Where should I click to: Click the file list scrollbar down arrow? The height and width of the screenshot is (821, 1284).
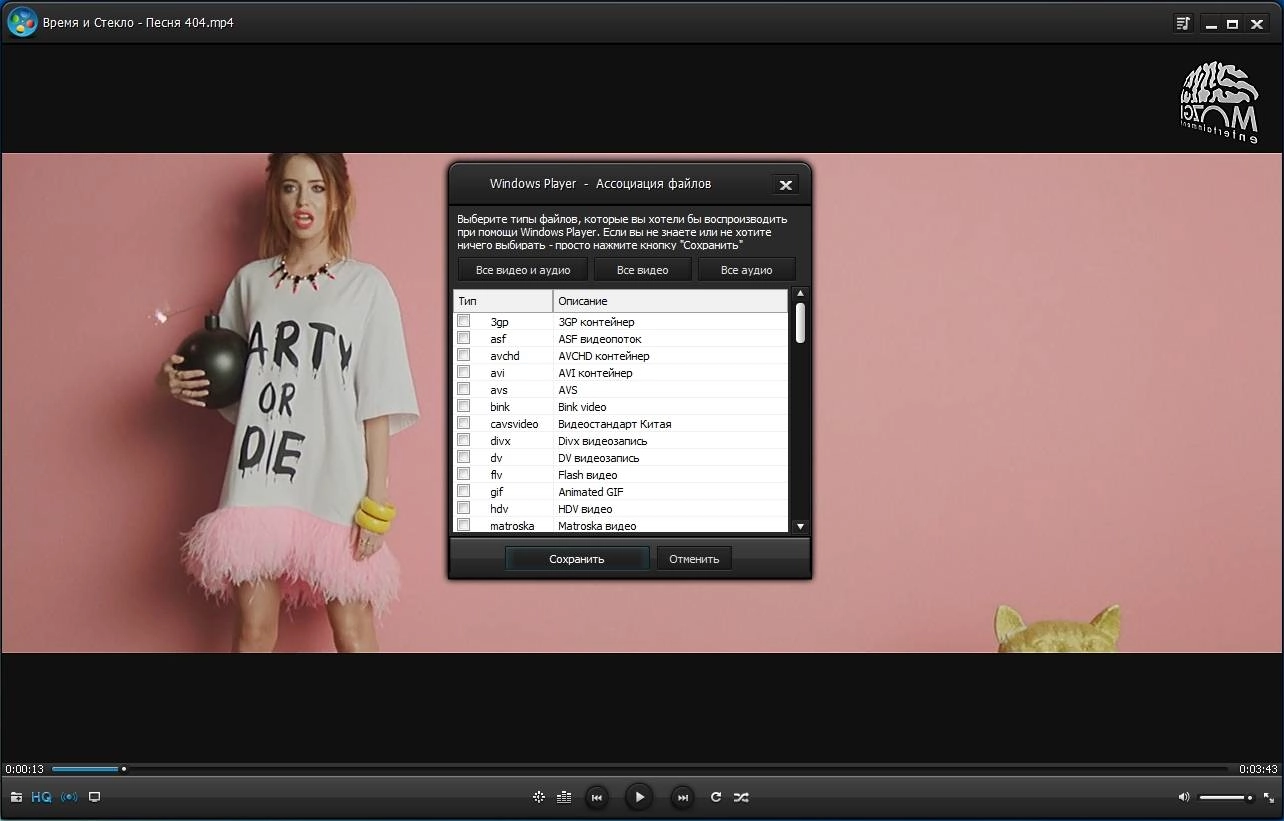[800, 526]
